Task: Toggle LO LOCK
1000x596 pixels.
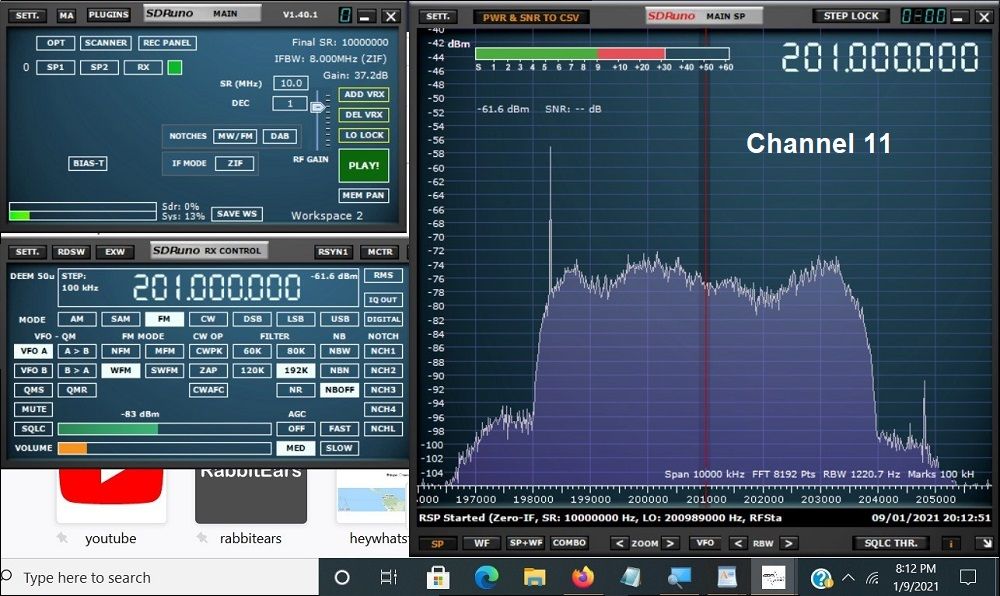Action: coord(364,135)
